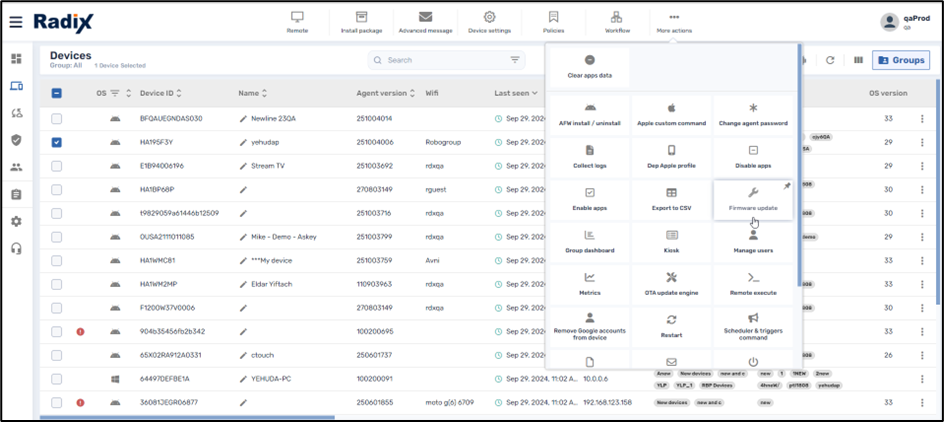Screen dimensions: 944x422
Task: Open the column chooser icon
Action: click(x=859, y=60)
